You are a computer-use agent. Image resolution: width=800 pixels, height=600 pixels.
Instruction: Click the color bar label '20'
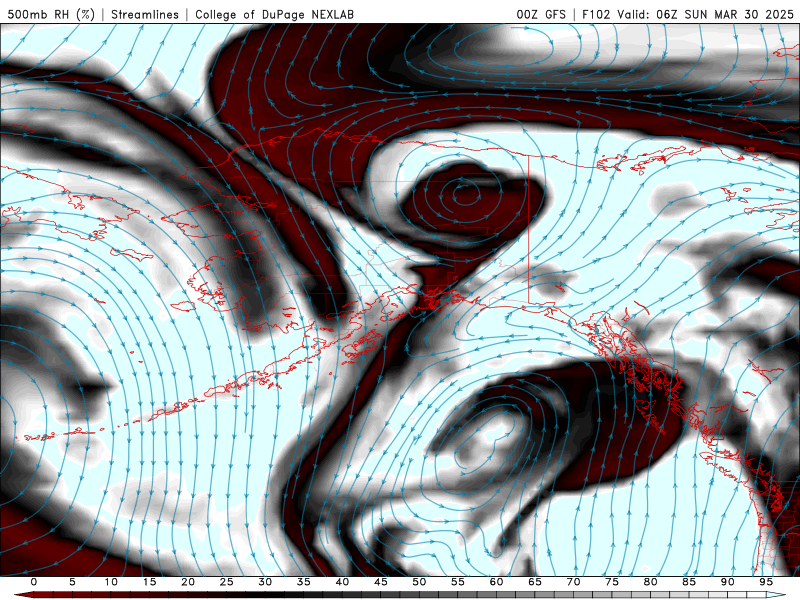[x=188, y=582]
